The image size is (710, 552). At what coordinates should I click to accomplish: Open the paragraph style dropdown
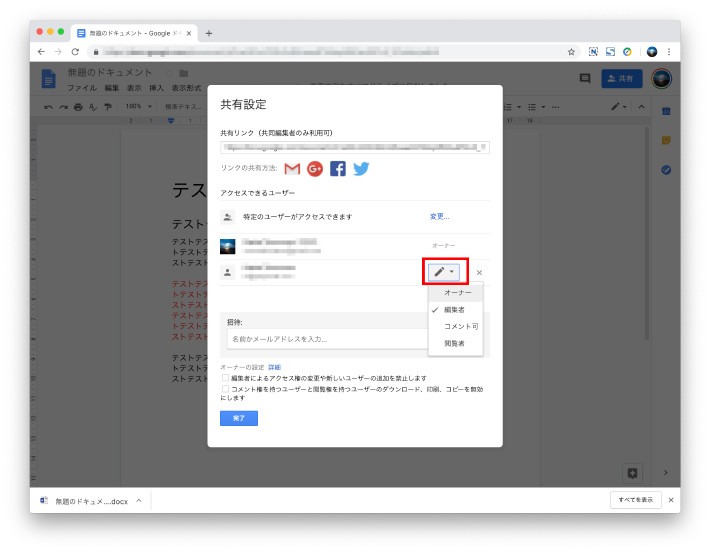click(183, 107)
